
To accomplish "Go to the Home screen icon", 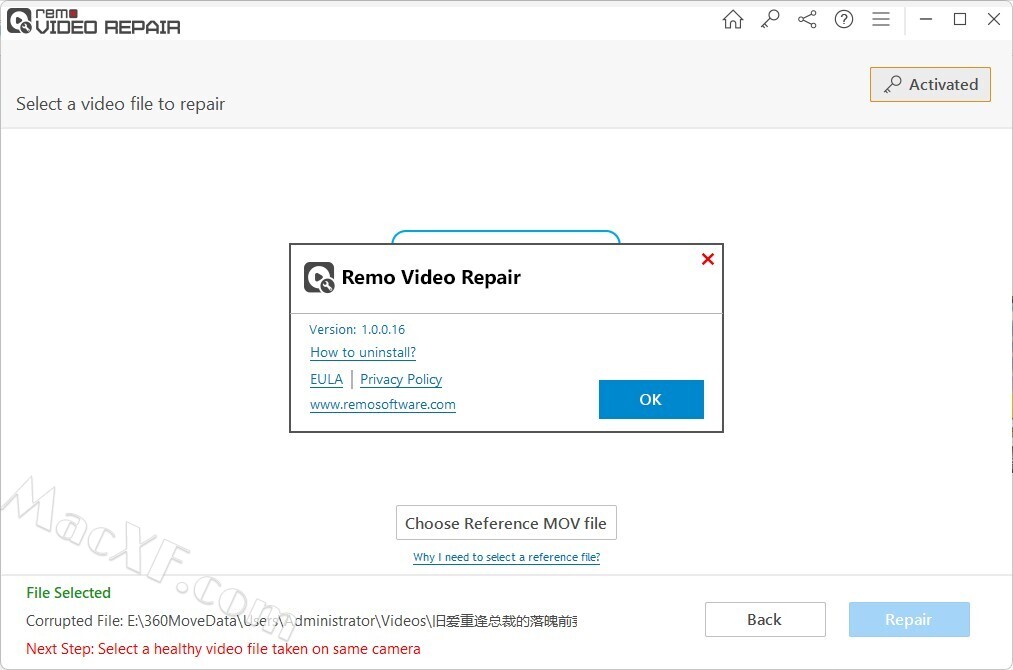I will coord(733,20).
